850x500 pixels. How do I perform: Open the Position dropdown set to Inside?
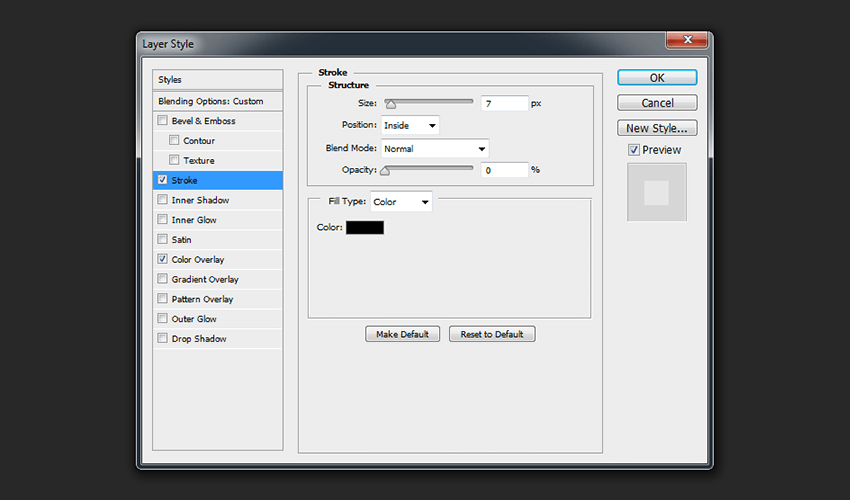point(410,125)
